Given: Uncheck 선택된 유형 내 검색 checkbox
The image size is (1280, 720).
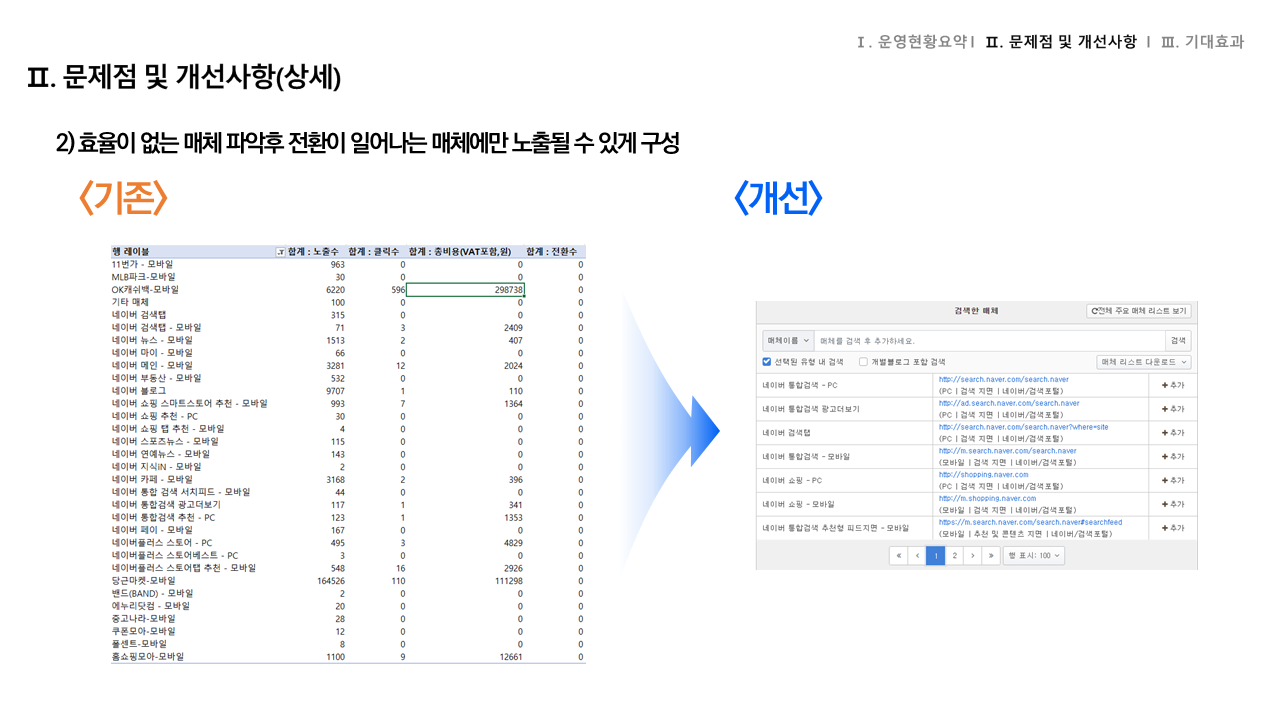Looking at the screenshot, I should (x=767, y=362).
